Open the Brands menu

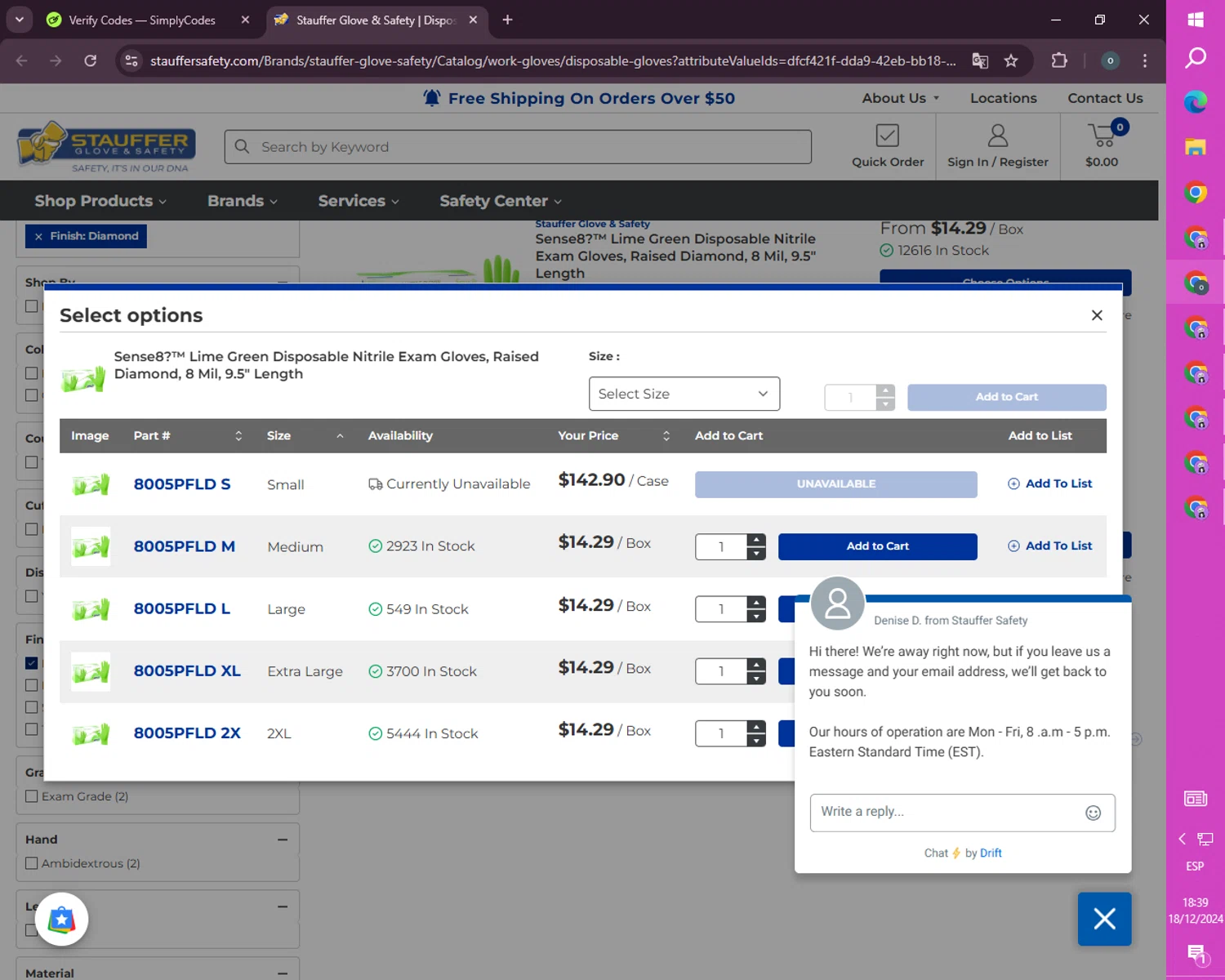[x=243, y=201]
